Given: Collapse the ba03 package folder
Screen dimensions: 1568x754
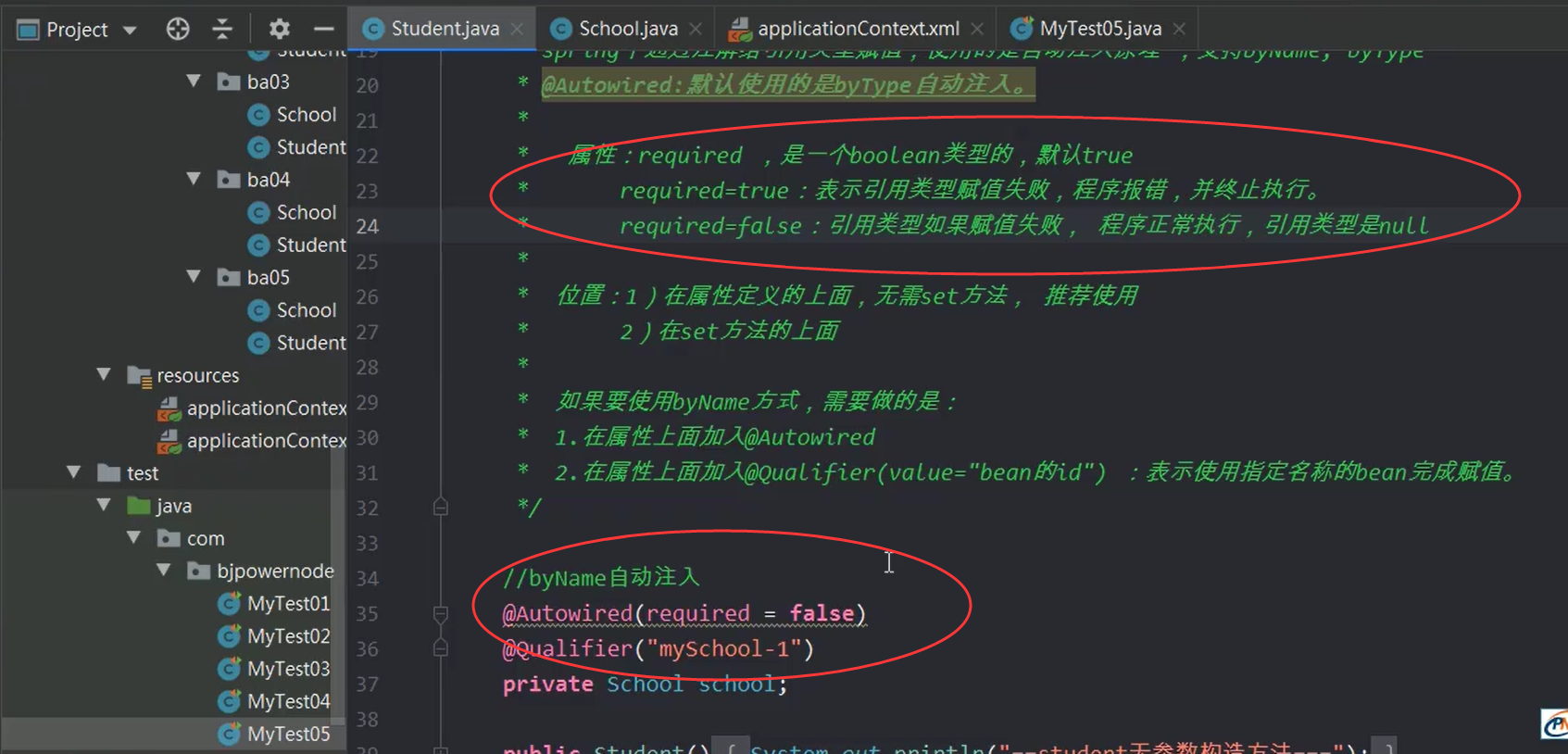Looking at the screenshot, I should pos(194,82).
